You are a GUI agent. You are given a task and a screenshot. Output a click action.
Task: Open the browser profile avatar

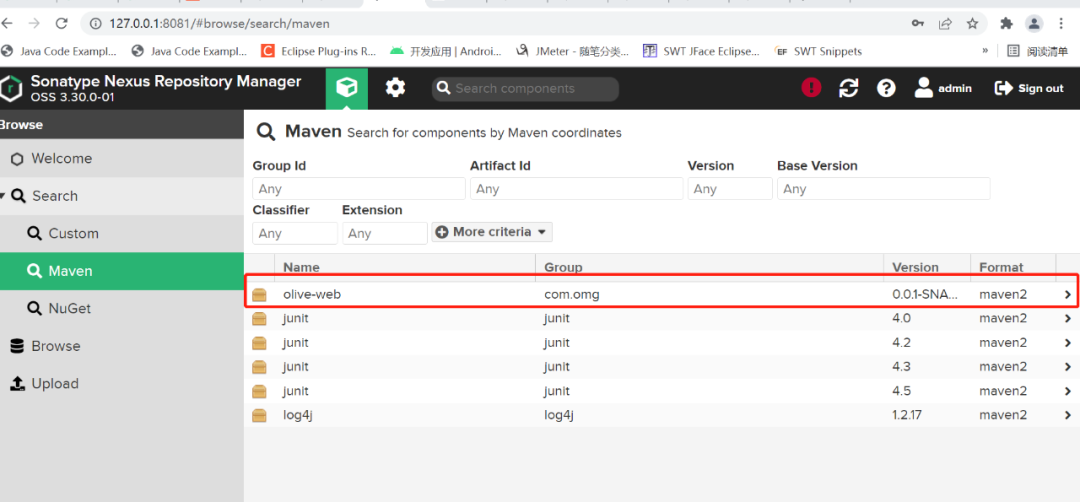(x=1034, y=23)
